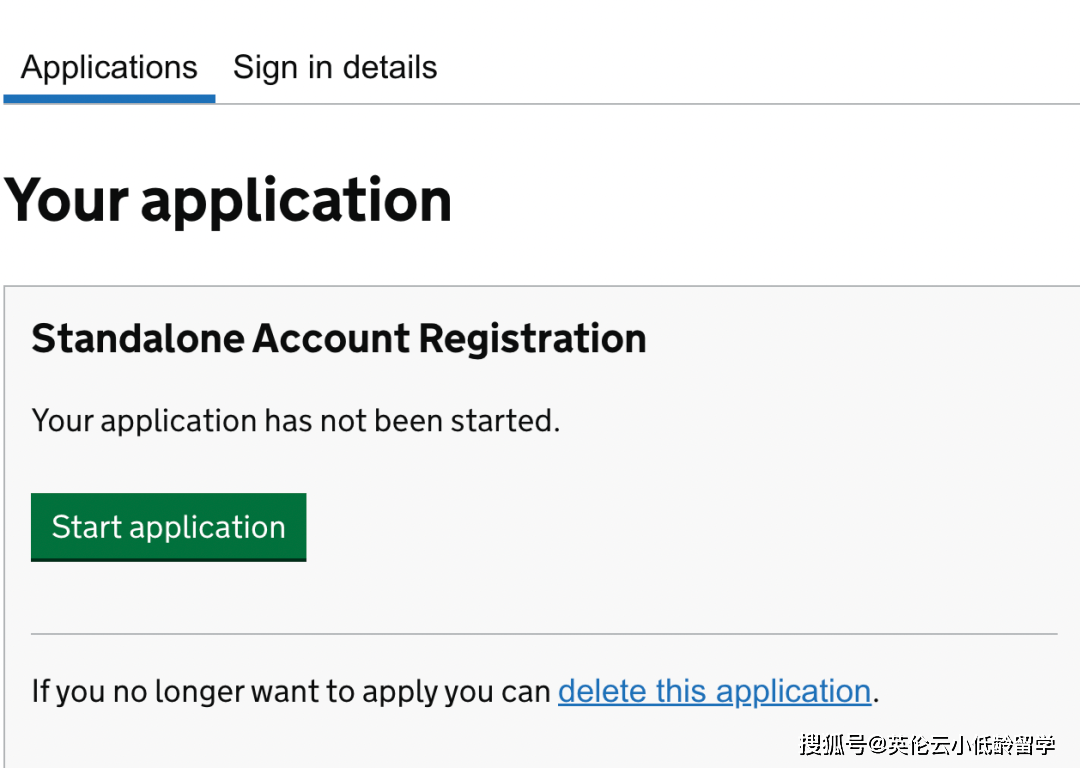Viewport: 1080px width, 768px height.
Task: Select the Standalone Account Registration heading
Action: (x=339, y=339)
